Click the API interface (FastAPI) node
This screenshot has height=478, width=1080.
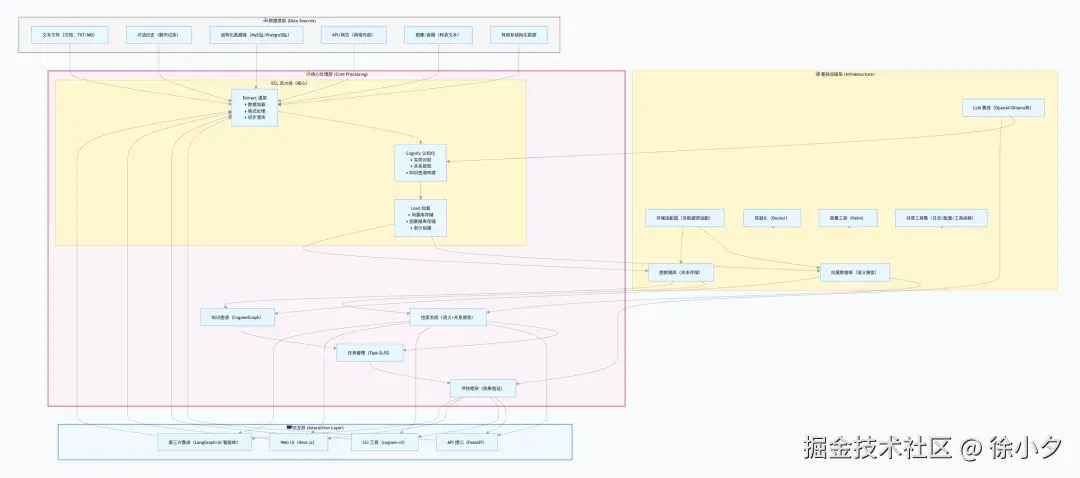(x=466, y=442)
